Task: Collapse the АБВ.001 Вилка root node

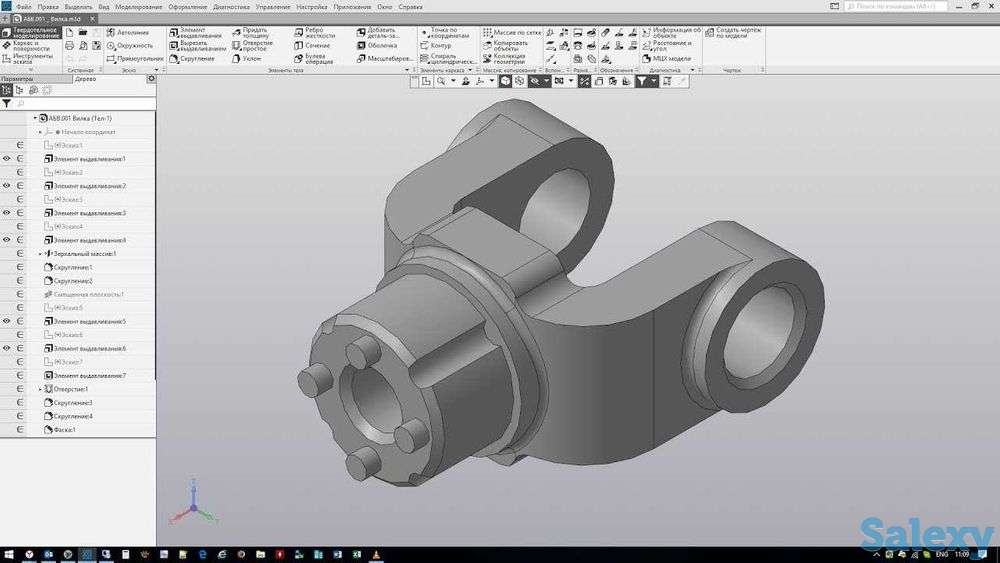Action: (x=34, y=118)
